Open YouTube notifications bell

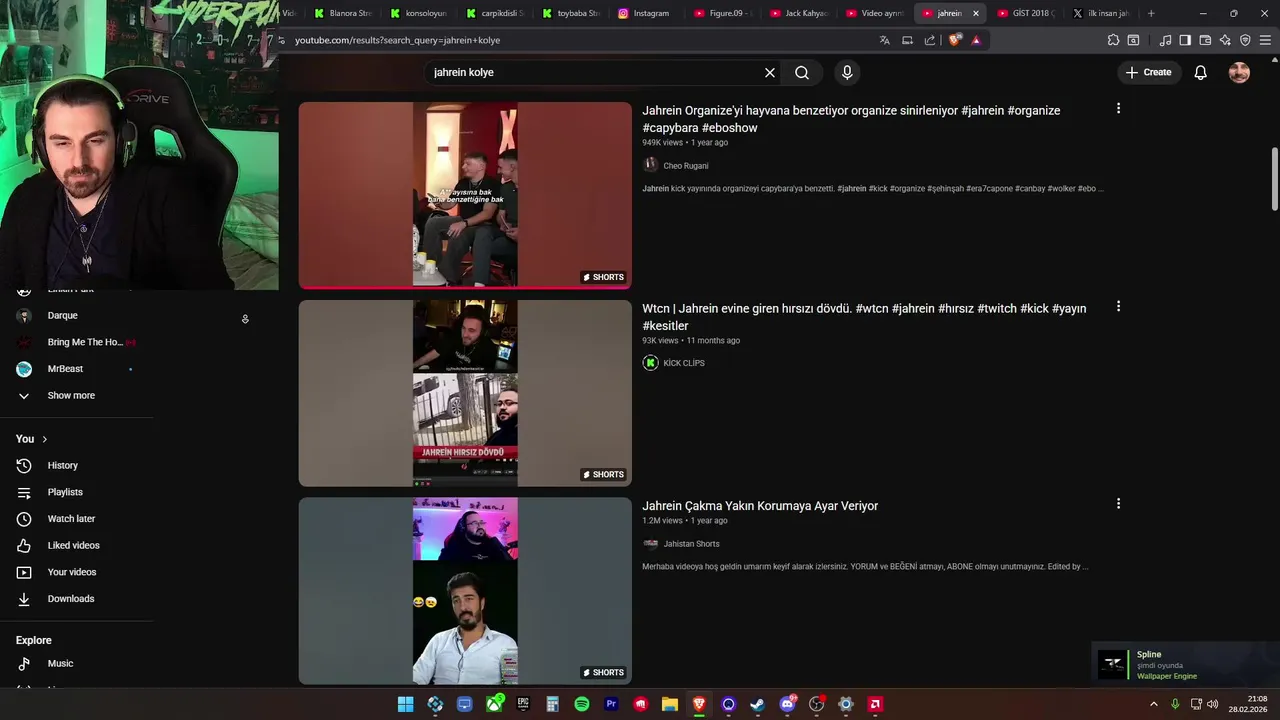(1201, 72)
